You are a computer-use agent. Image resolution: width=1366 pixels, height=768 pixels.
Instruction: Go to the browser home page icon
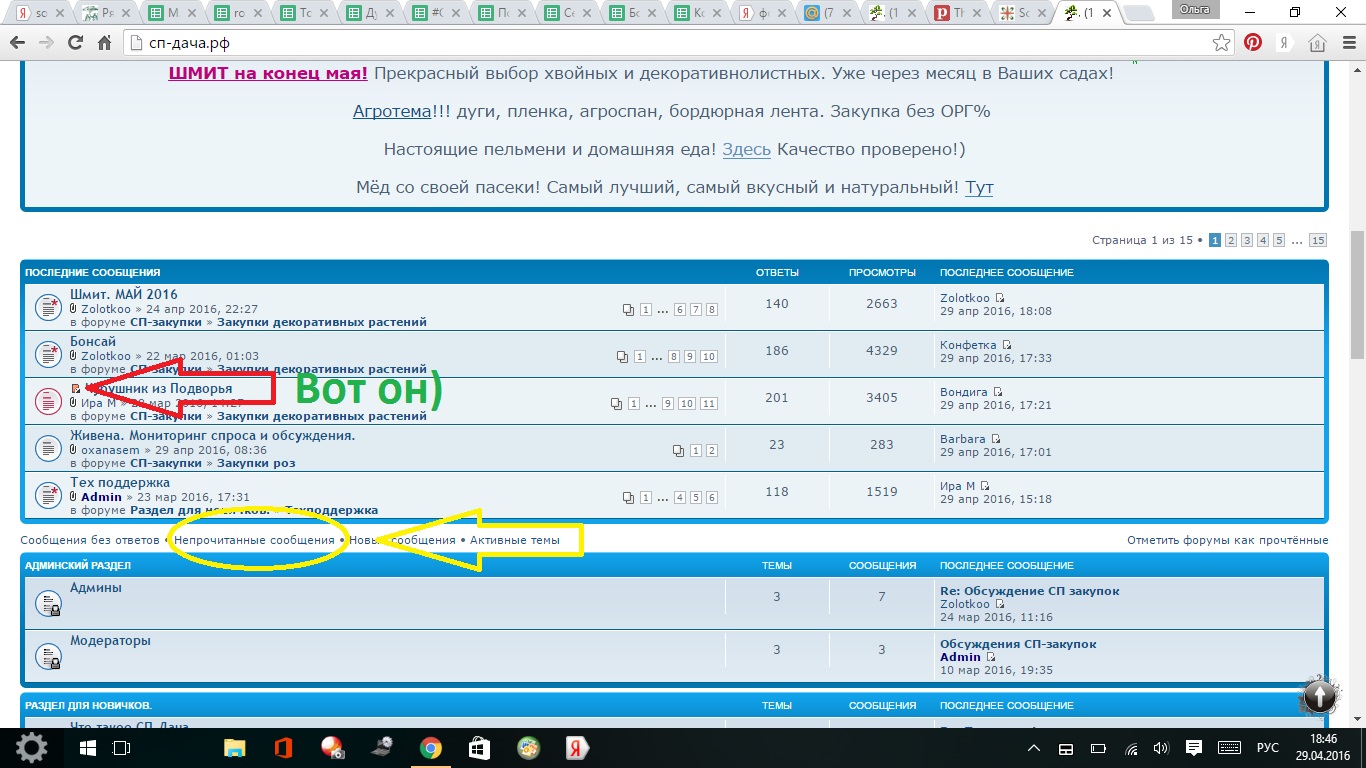tap(1317, 43)
